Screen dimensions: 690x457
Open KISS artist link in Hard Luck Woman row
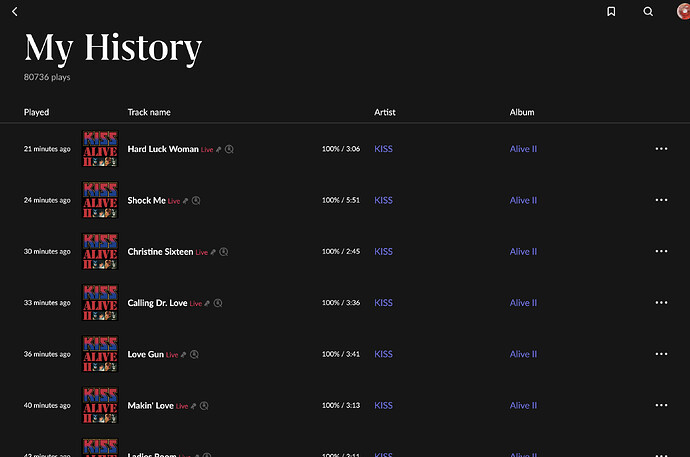383,149
